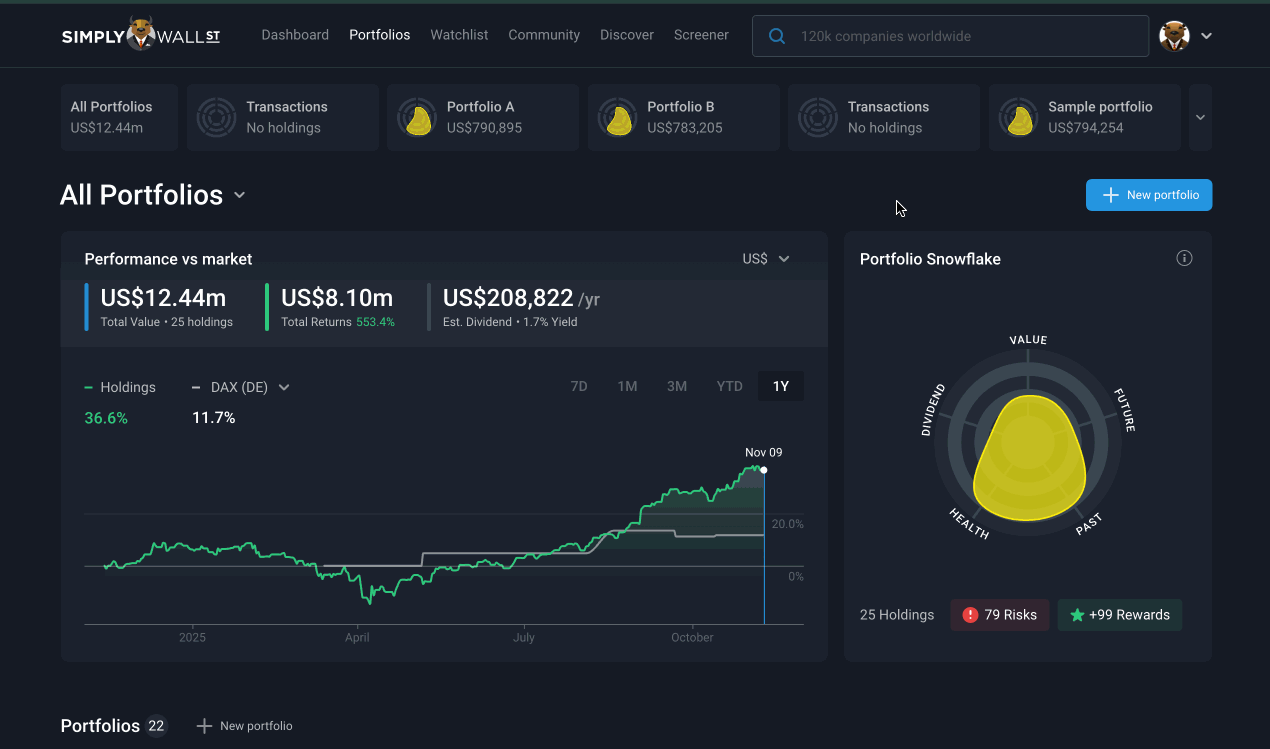1270x749 pixels.
Task: Switch the chart to the YTD range
Action: [x=729, y=385]
